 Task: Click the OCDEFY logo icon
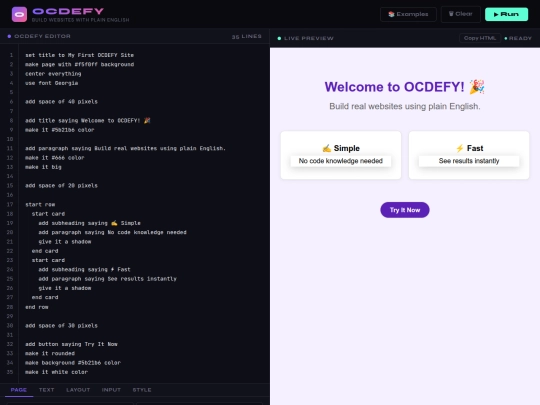pyautogui.click(x=19, y=14)
